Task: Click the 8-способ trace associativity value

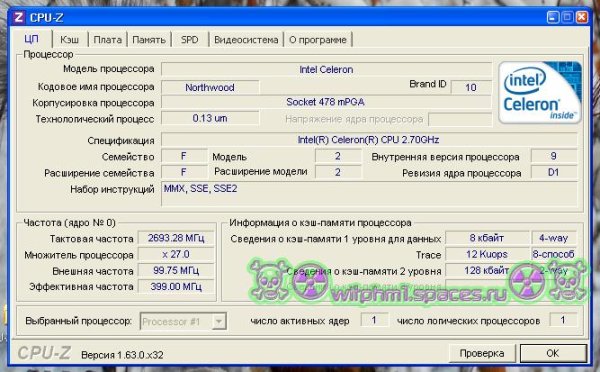Action: (x=554, y=255)
